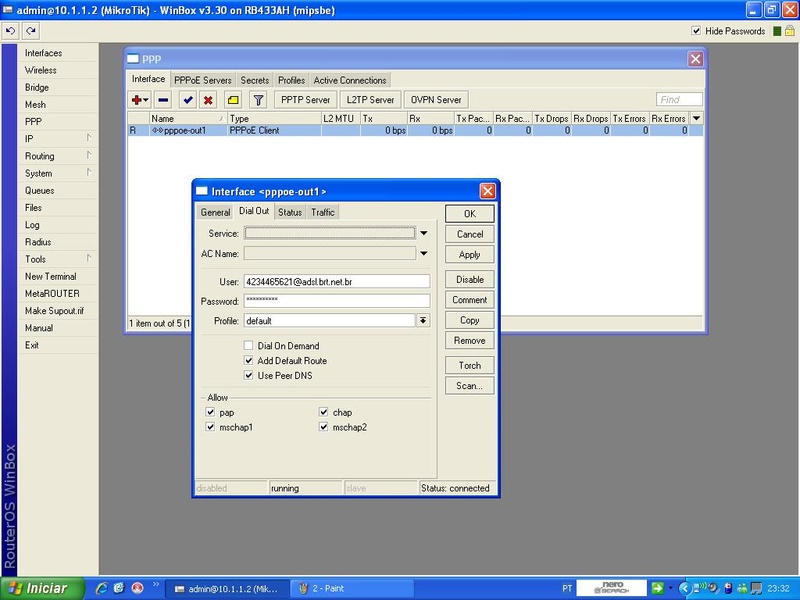Expand the AC Name field arrow
This screenshot has height=600, width=800.
pyautogui.click(x=423, y=254)
